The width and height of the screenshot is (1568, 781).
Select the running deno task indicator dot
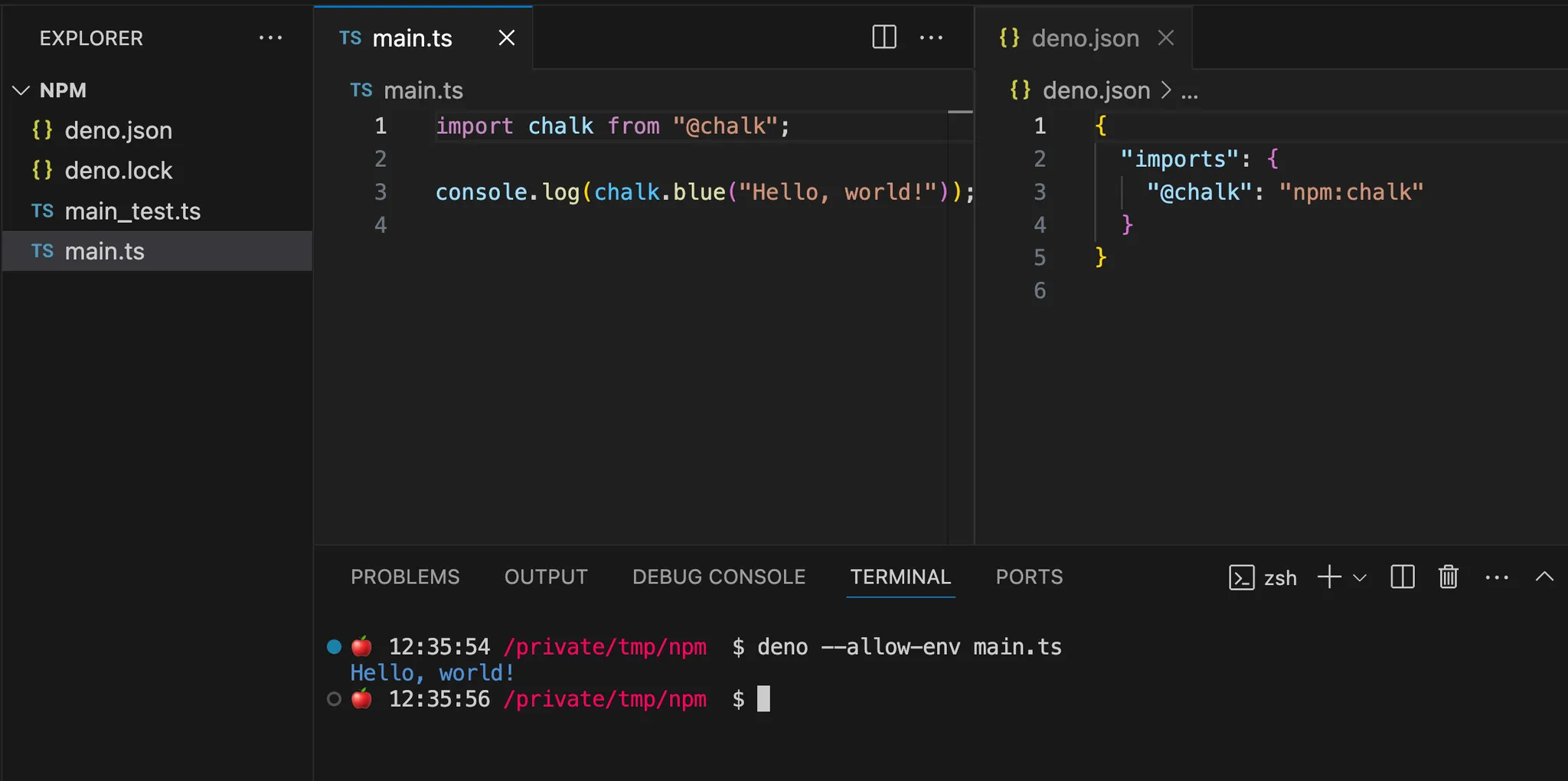coord(334,646)
